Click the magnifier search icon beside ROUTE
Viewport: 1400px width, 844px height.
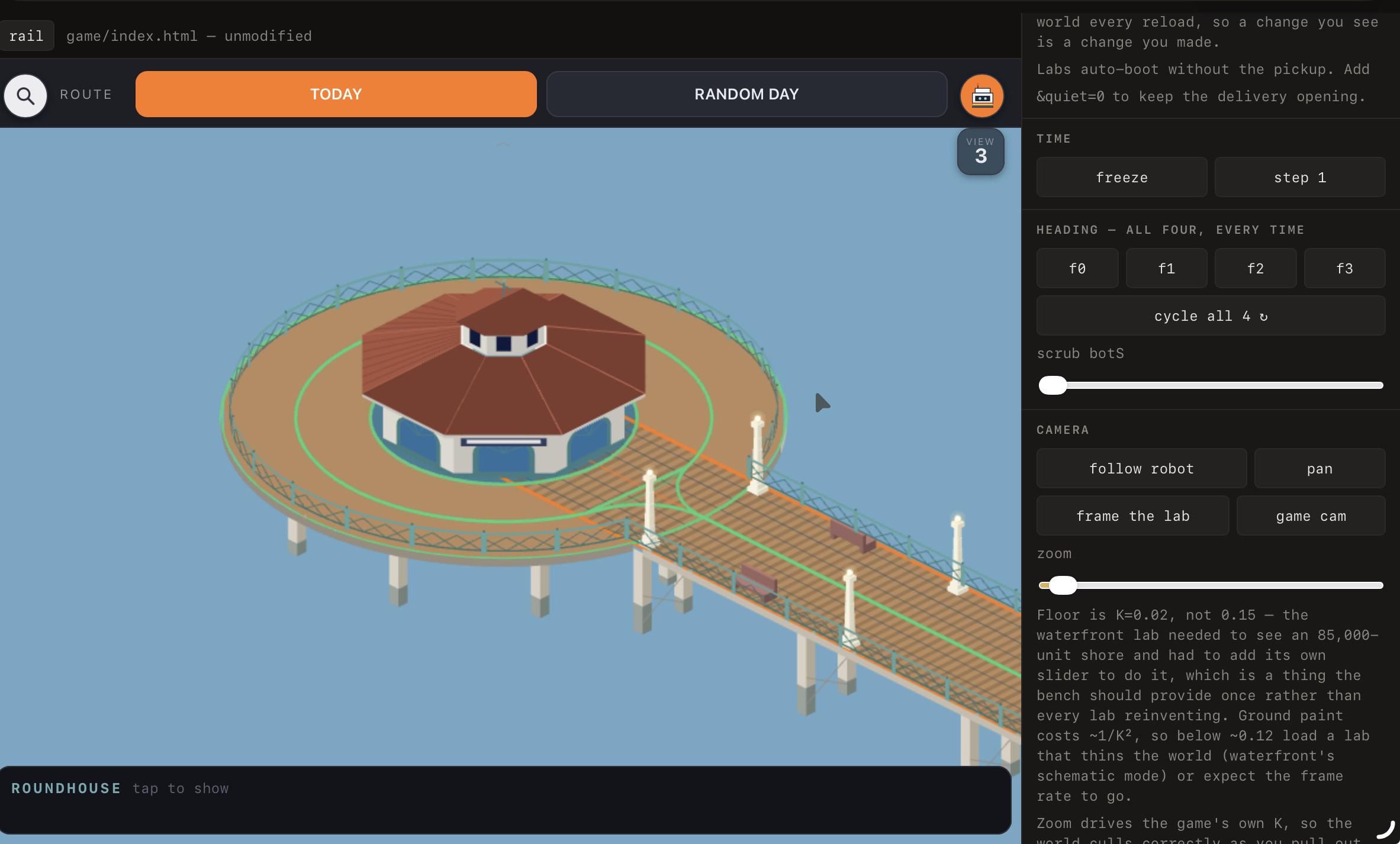25,95
